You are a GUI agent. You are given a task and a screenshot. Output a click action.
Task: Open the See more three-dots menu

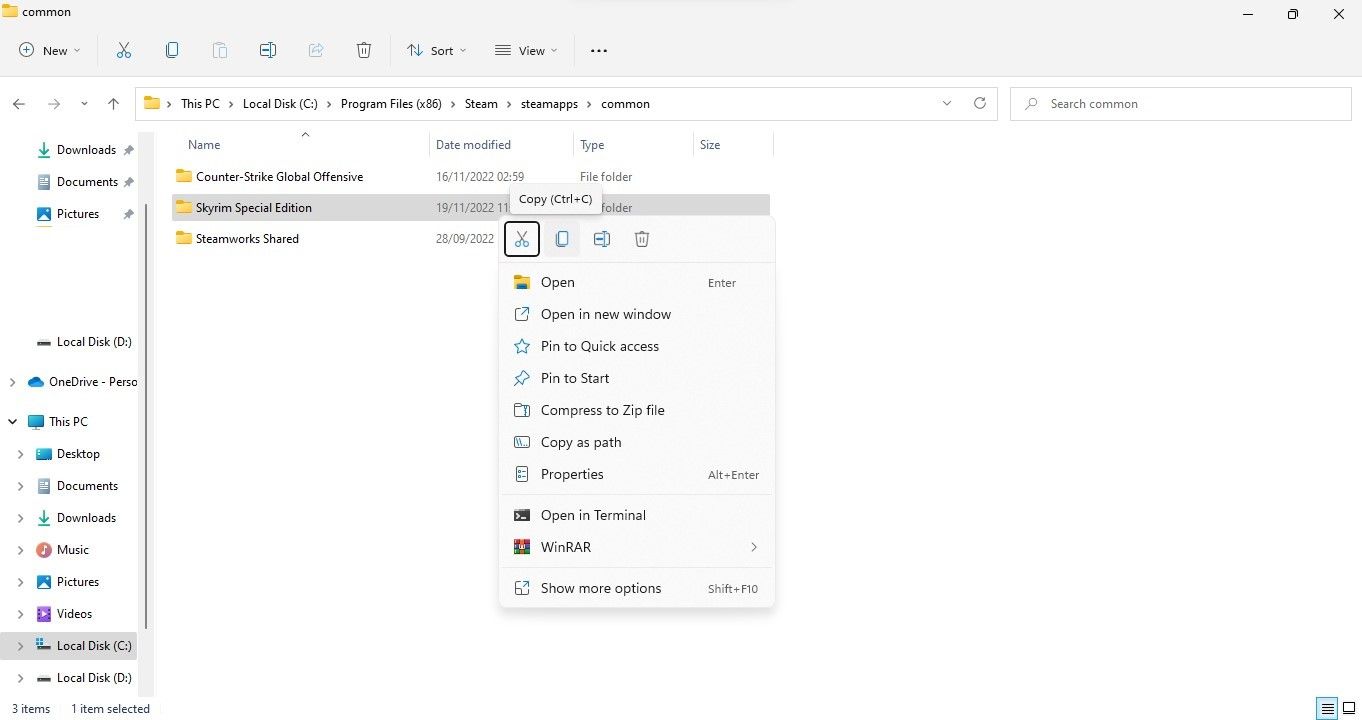click(599, 50)
